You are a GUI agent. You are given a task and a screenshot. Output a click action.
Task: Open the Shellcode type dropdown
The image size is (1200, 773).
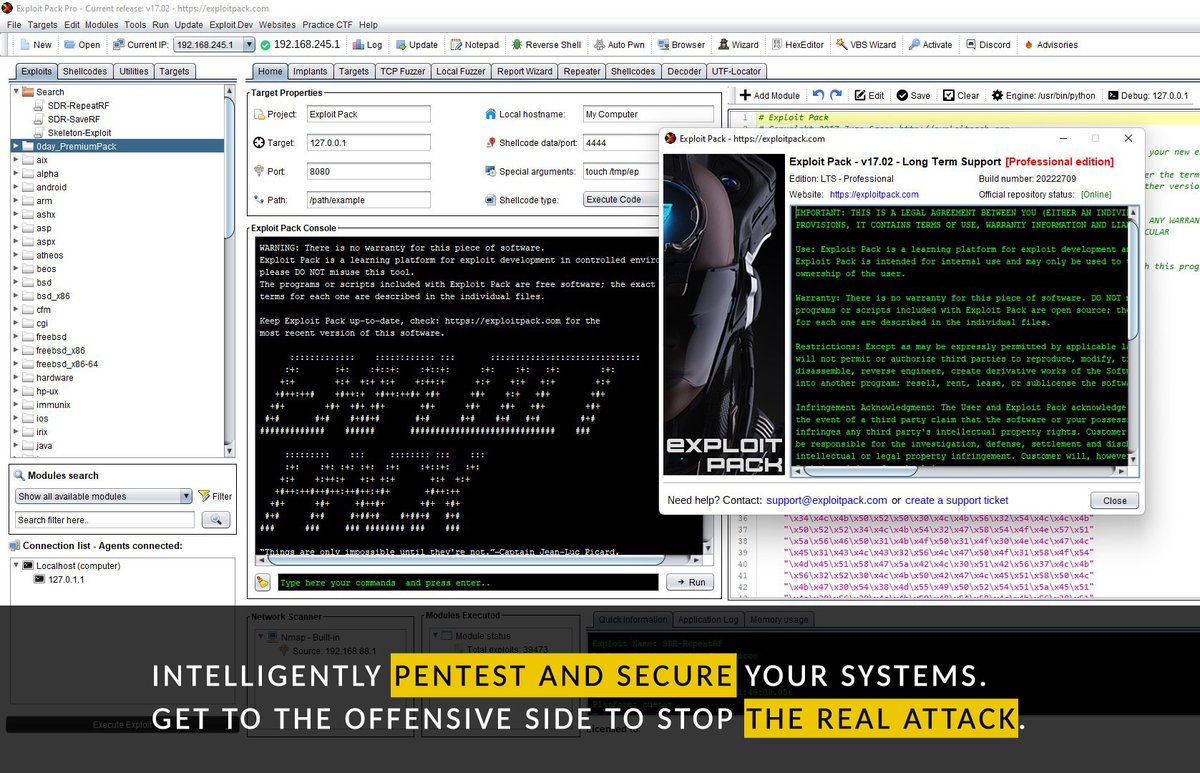(x=620, y=199)
